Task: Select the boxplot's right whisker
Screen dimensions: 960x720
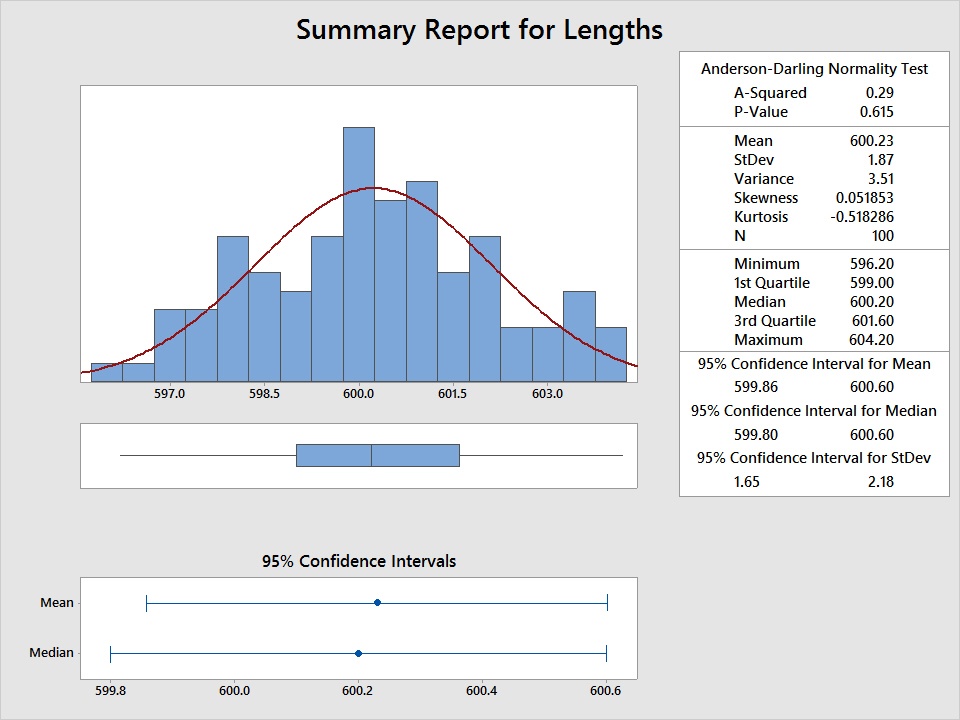Action: point(541,455)
